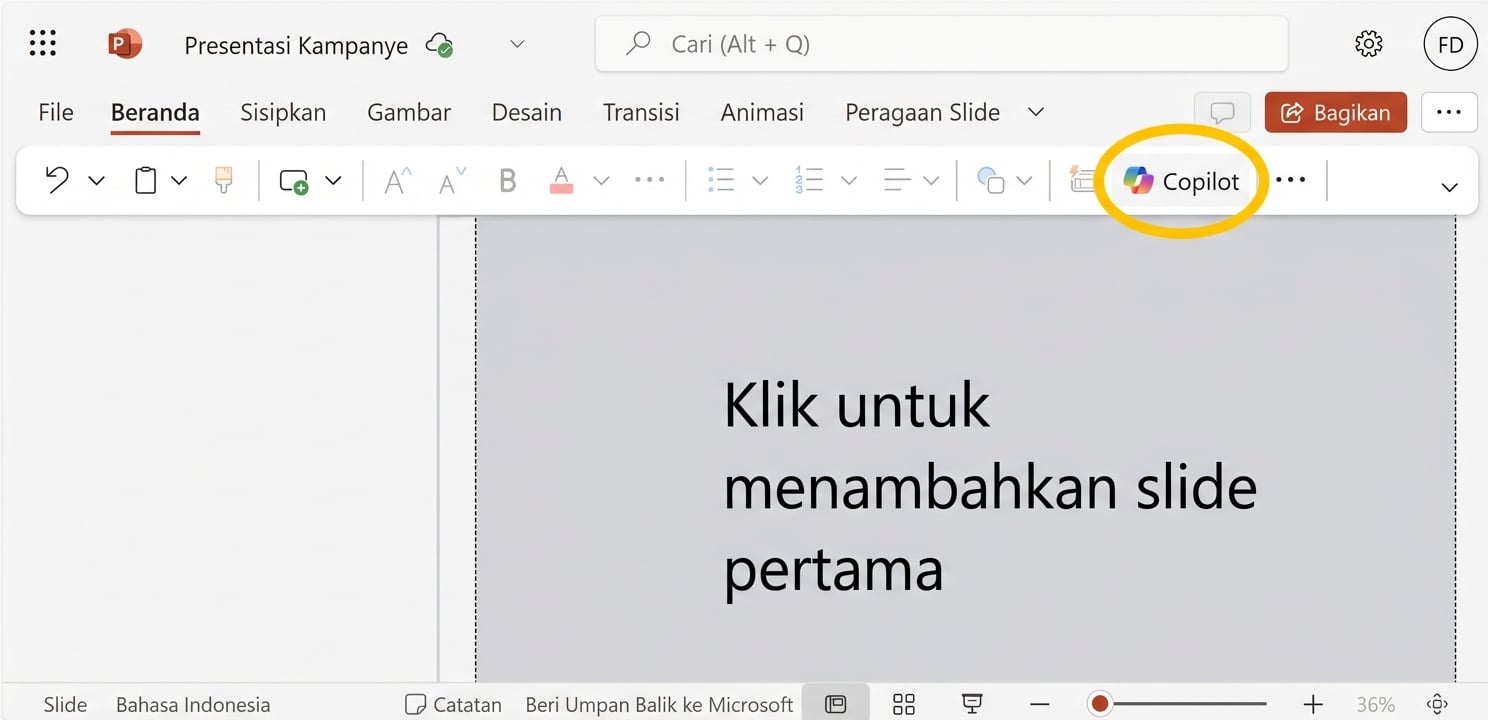Switch to Normal view in status bar
The height and width of the screenshot is (720, 1488).
[836, 704]
